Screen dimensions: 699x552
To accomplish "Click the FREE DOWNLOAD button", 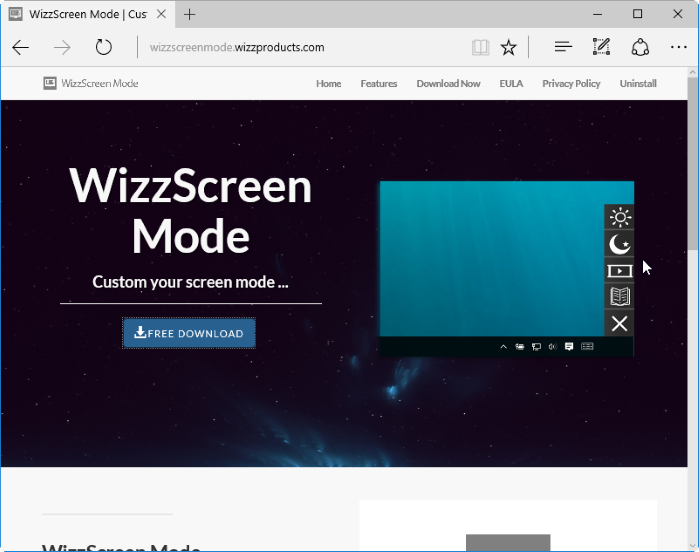I will click(x=189, y=333).
